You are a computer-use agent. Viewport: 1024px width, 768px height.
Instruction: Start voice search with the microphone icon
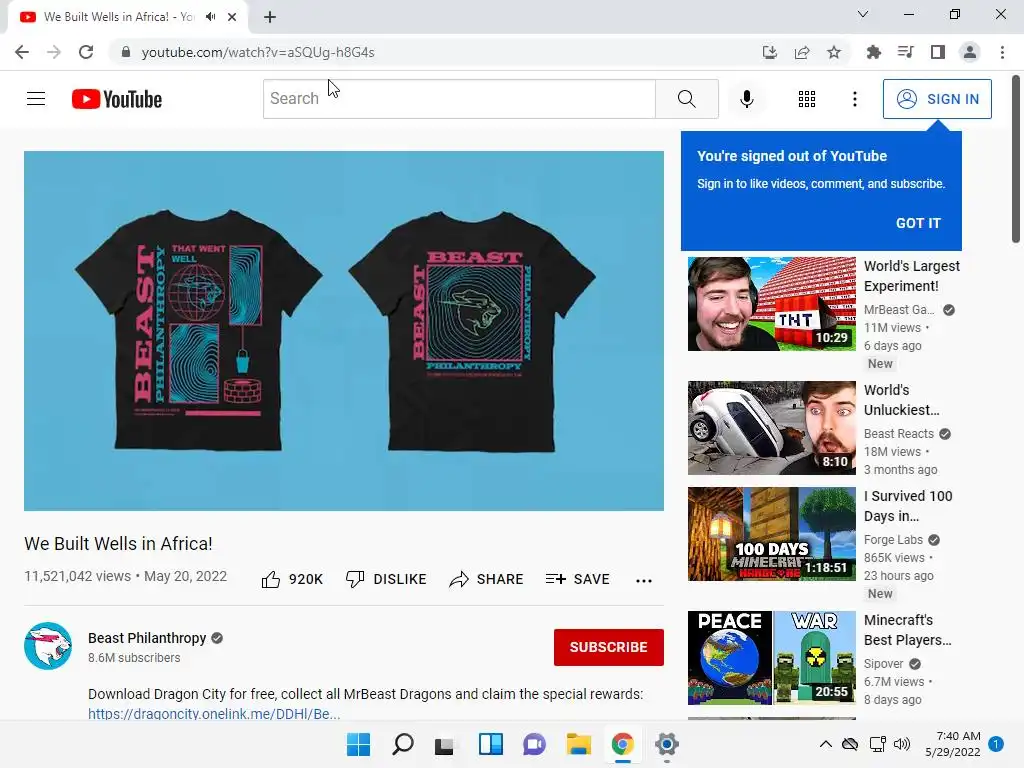[x=746, y=99]
